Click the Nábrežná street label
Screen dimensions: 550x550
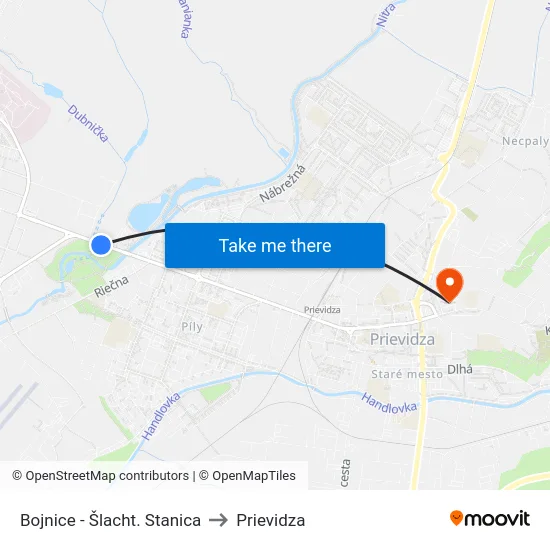tap(283, 183)
